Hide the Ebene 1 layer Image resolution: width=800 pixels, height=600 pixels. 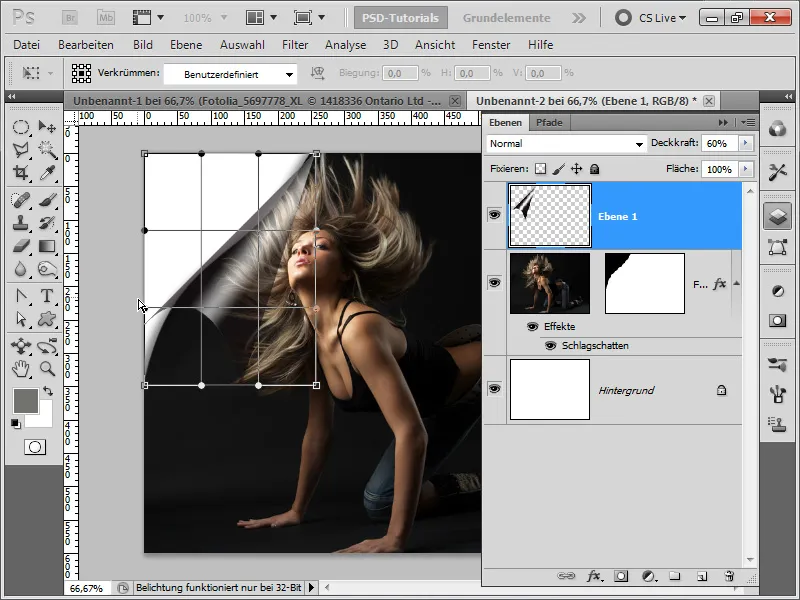[494, 215]
